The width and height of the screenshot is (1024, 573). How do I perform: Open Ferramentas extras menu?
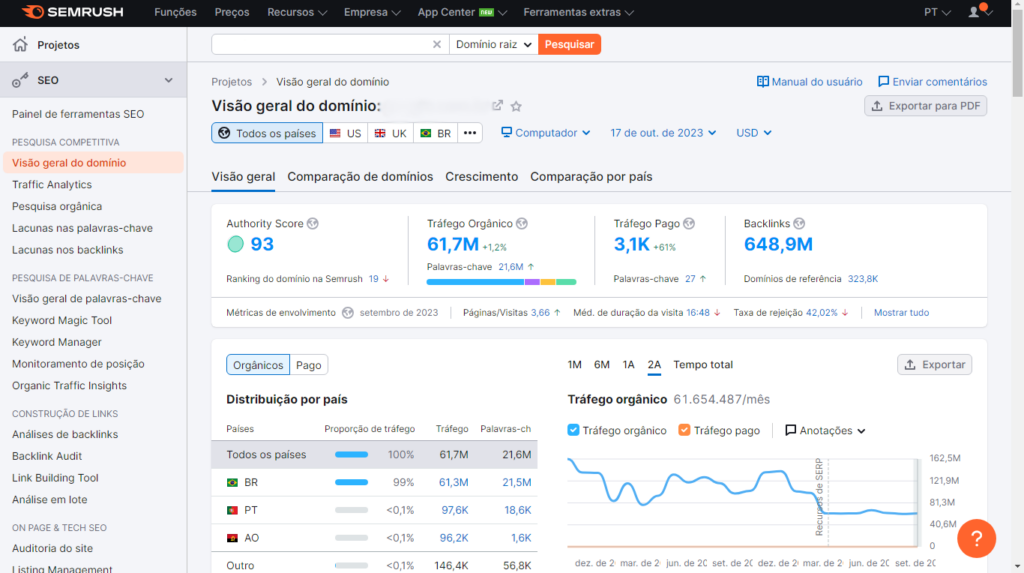[x=579, y=12]
